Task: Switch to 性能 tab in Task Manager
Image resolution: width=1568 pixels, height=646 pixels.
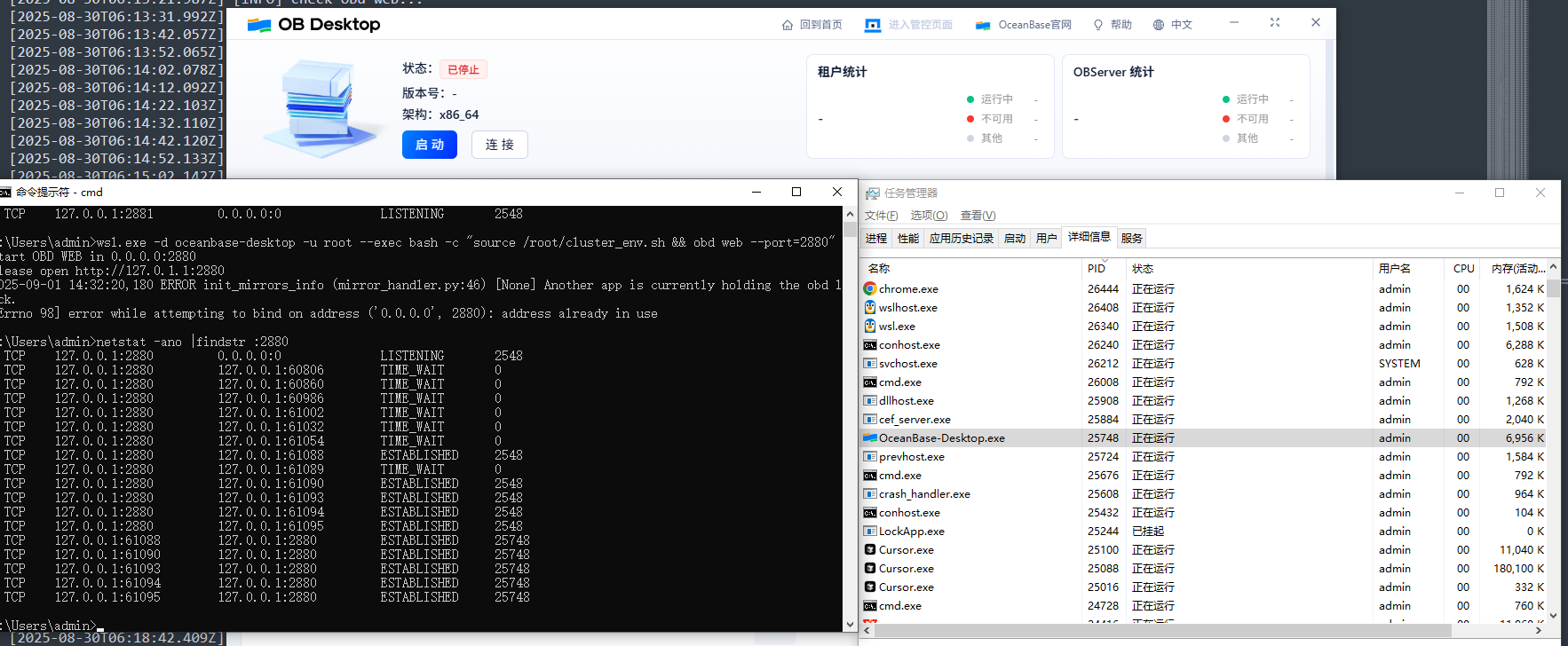Action: [908, 238]
